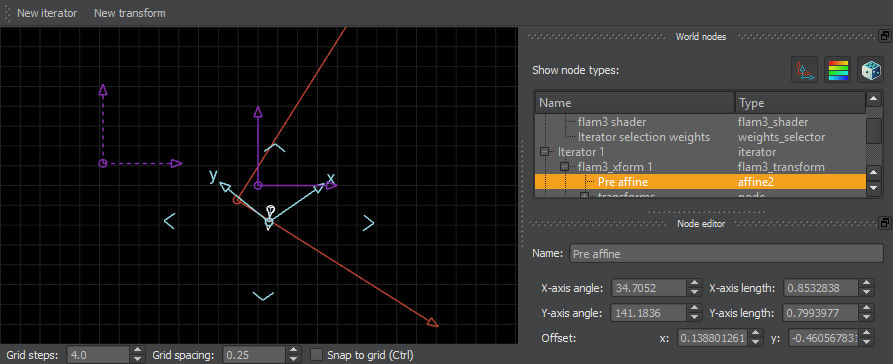Sort by the Type column header
The height and width of the screenshot is (364, 893).
[800, 103]
